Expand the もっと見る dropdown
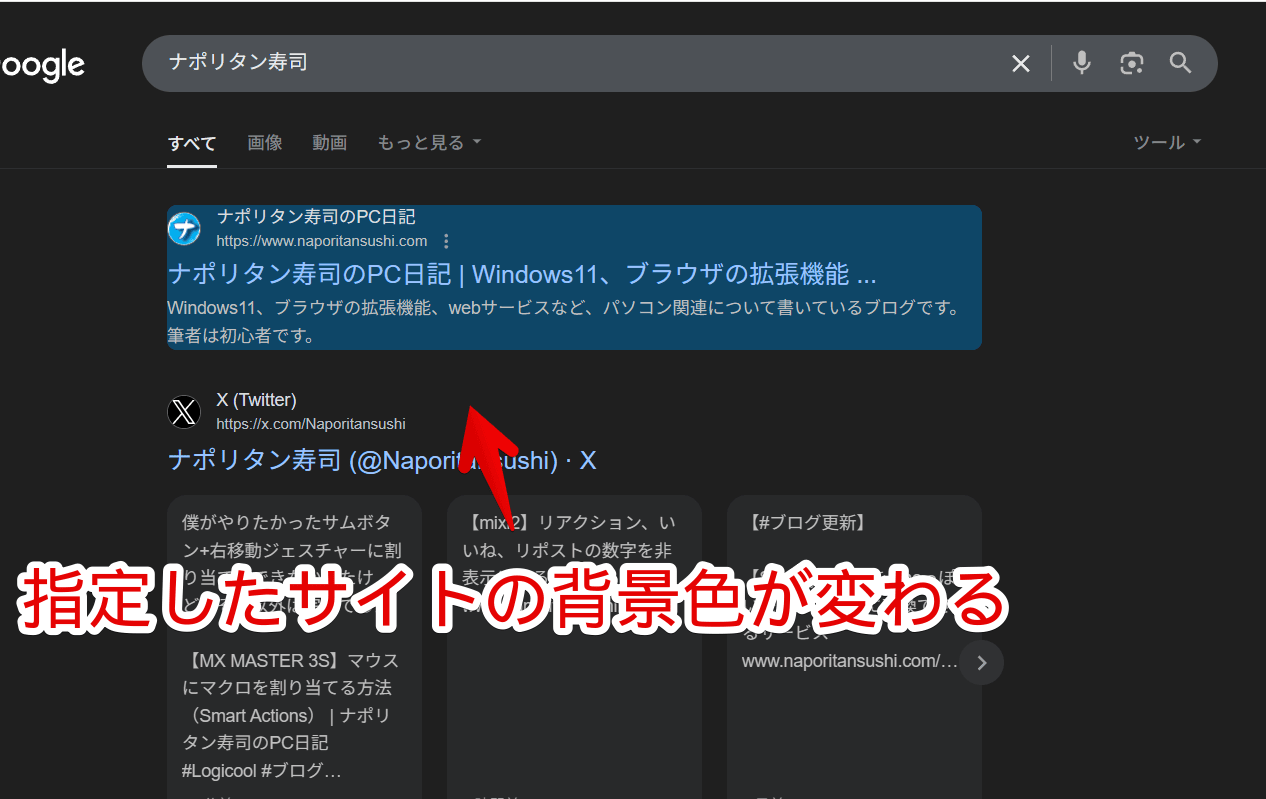This screenshot has width=1266, height=799. (x=429, y=143)
